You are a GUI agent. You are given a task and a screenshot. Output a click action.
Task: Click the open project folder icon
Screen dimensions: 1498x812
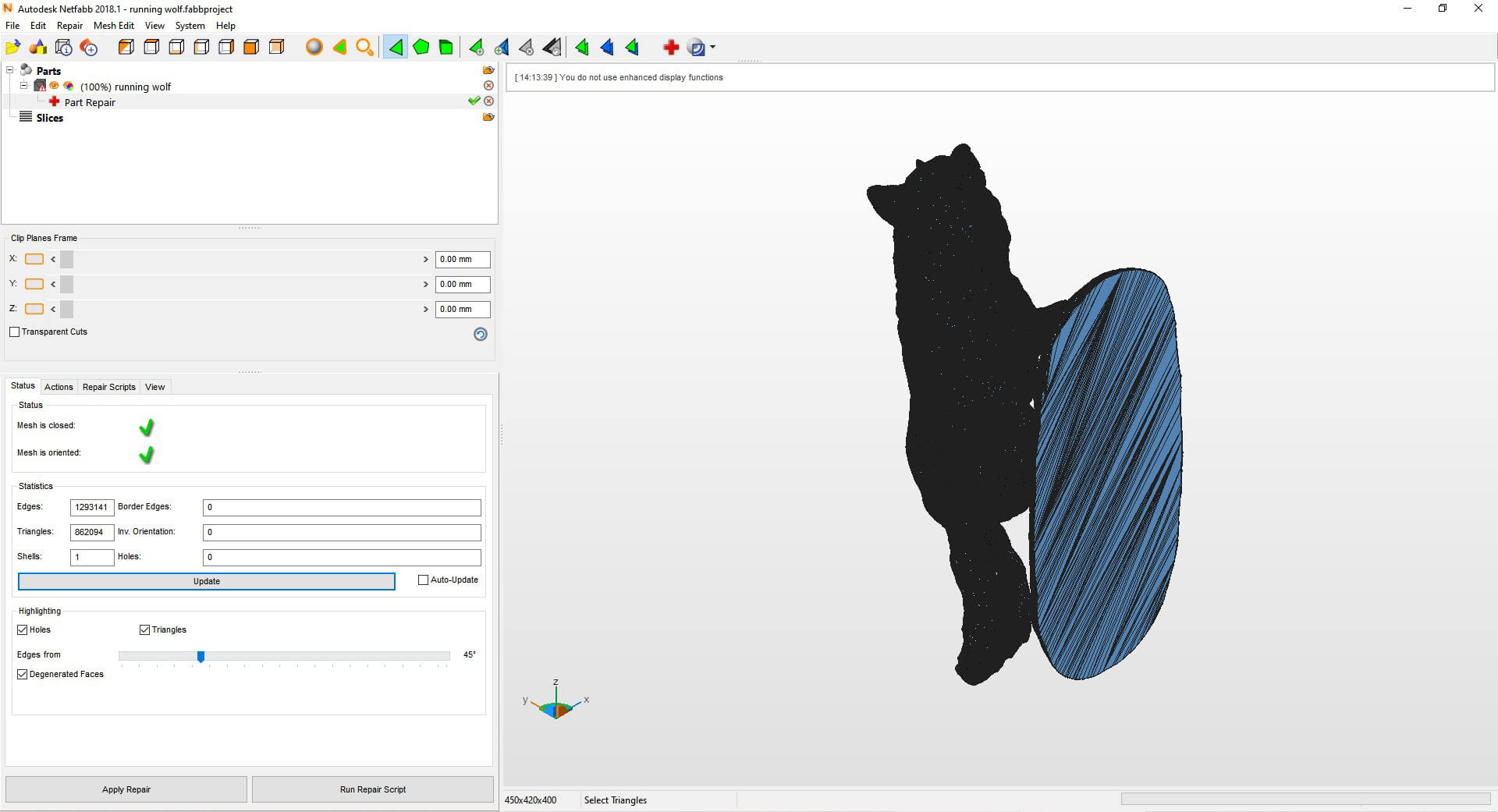(13, 48)
